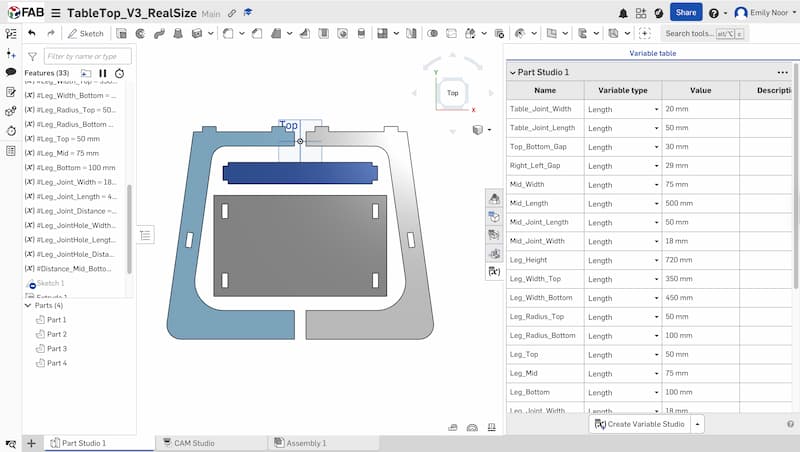The width and height of the screenshot is (800, 452).
Task: Open the insert feature plus icon
Action: click(11, 53)
